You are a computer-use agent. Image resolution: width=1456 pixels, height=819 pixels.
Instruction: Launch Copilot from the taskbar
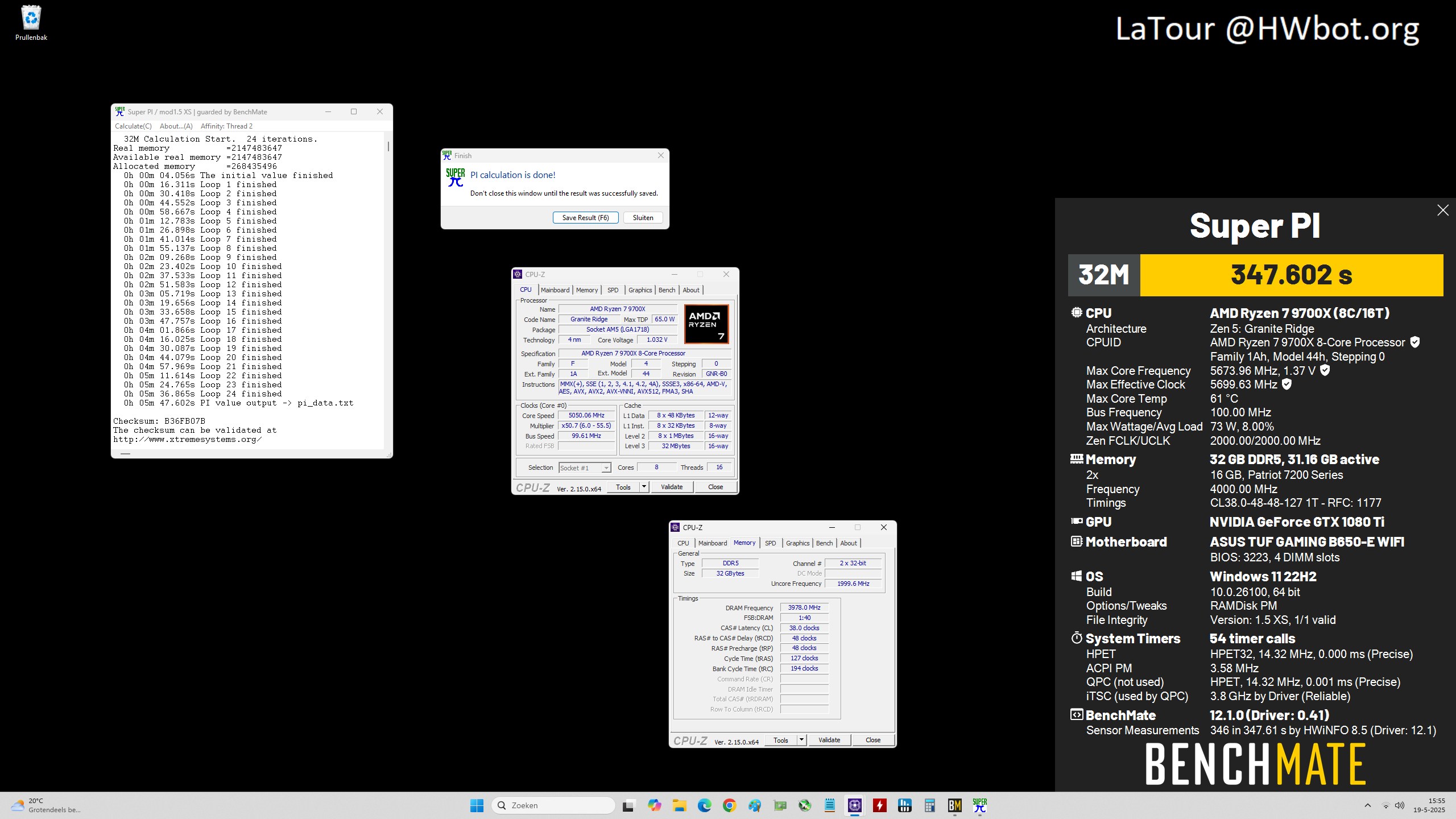coord(654,805)
